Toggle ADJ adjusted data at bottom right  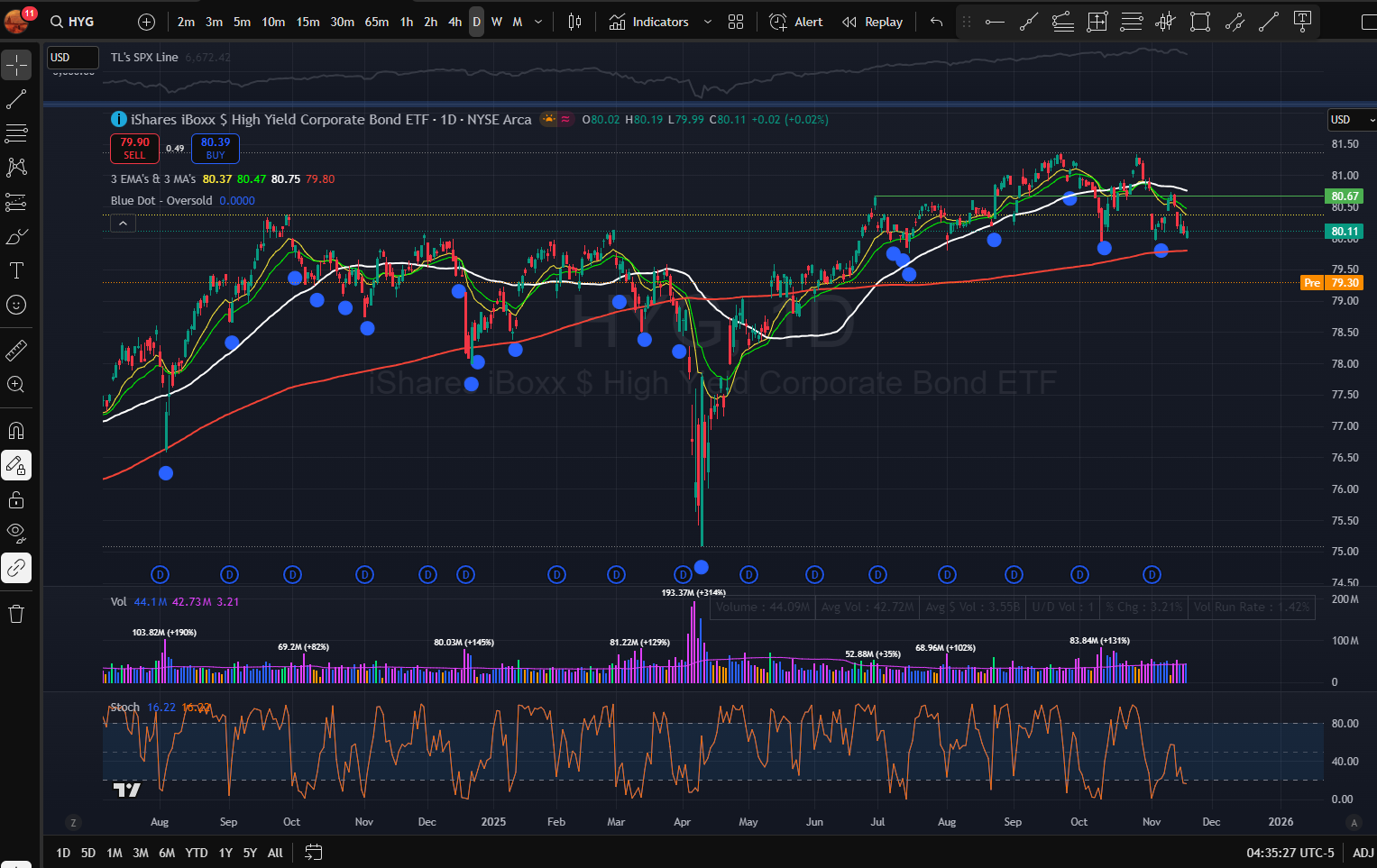[x=1363, y=853]
